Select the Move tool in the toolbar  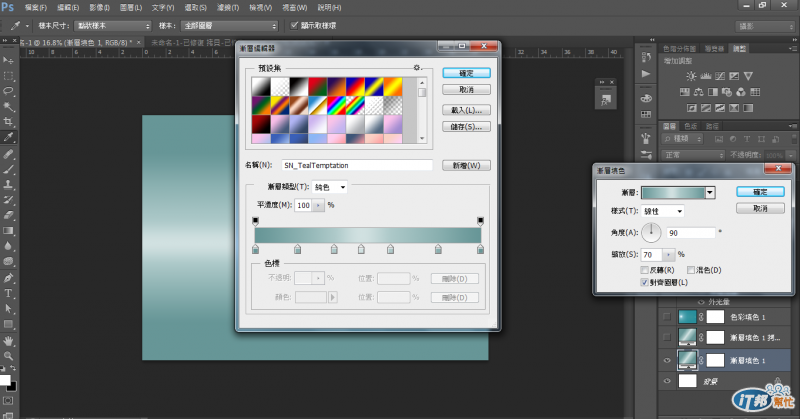(8, 60)
